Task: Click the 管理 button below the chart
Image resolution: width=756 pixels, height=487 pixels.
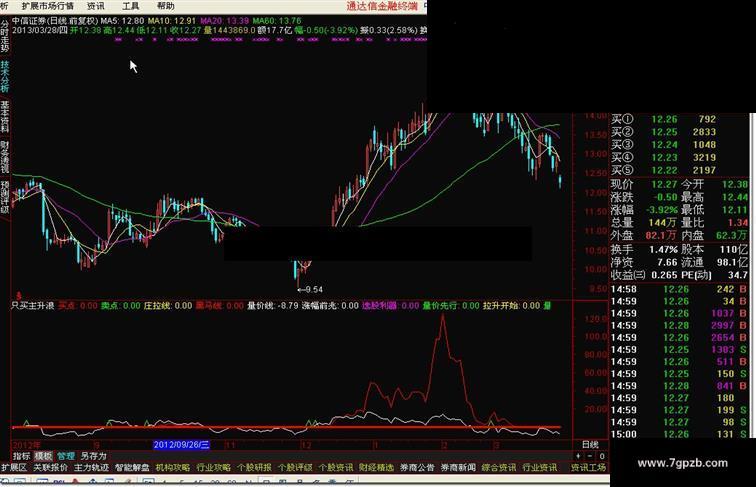Action: (66, 456)
